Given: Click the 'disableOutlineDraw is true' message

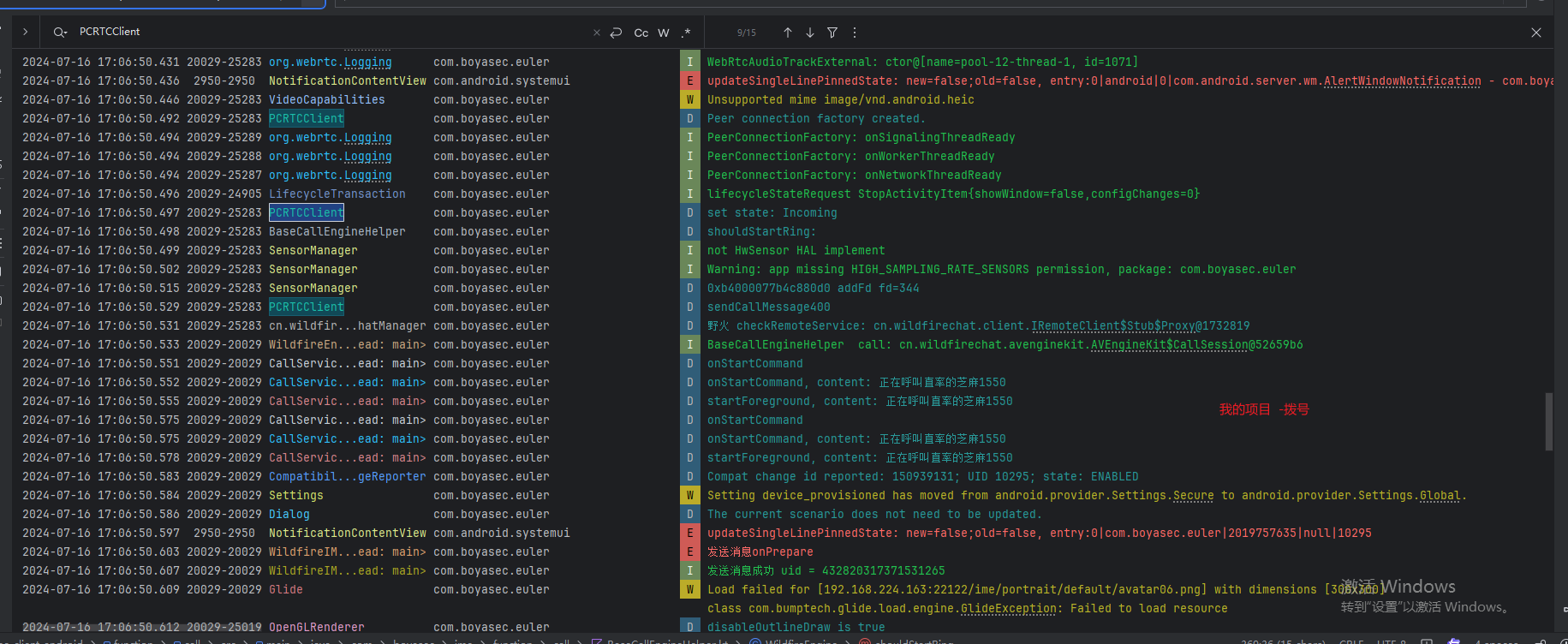Looking at the screenshot, I should click(796, 627).
